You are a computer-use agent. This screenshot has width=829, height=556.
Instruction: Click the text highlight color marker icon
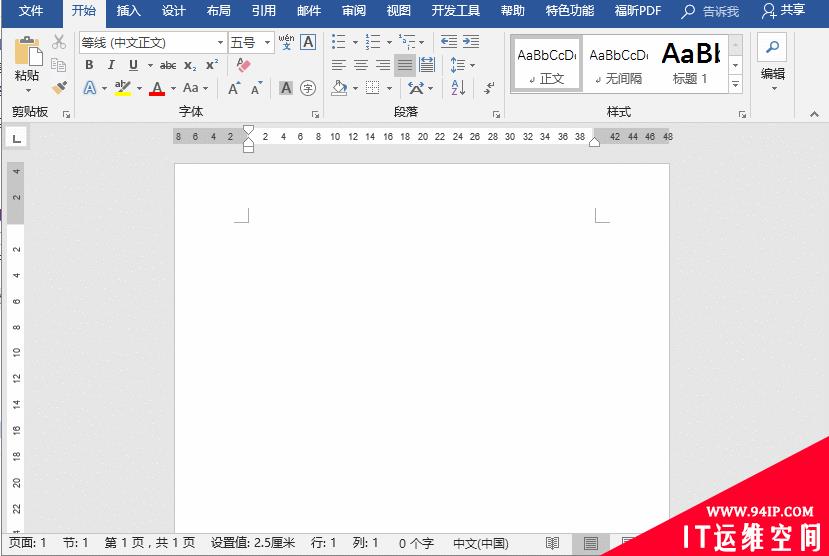coord(123,88)
